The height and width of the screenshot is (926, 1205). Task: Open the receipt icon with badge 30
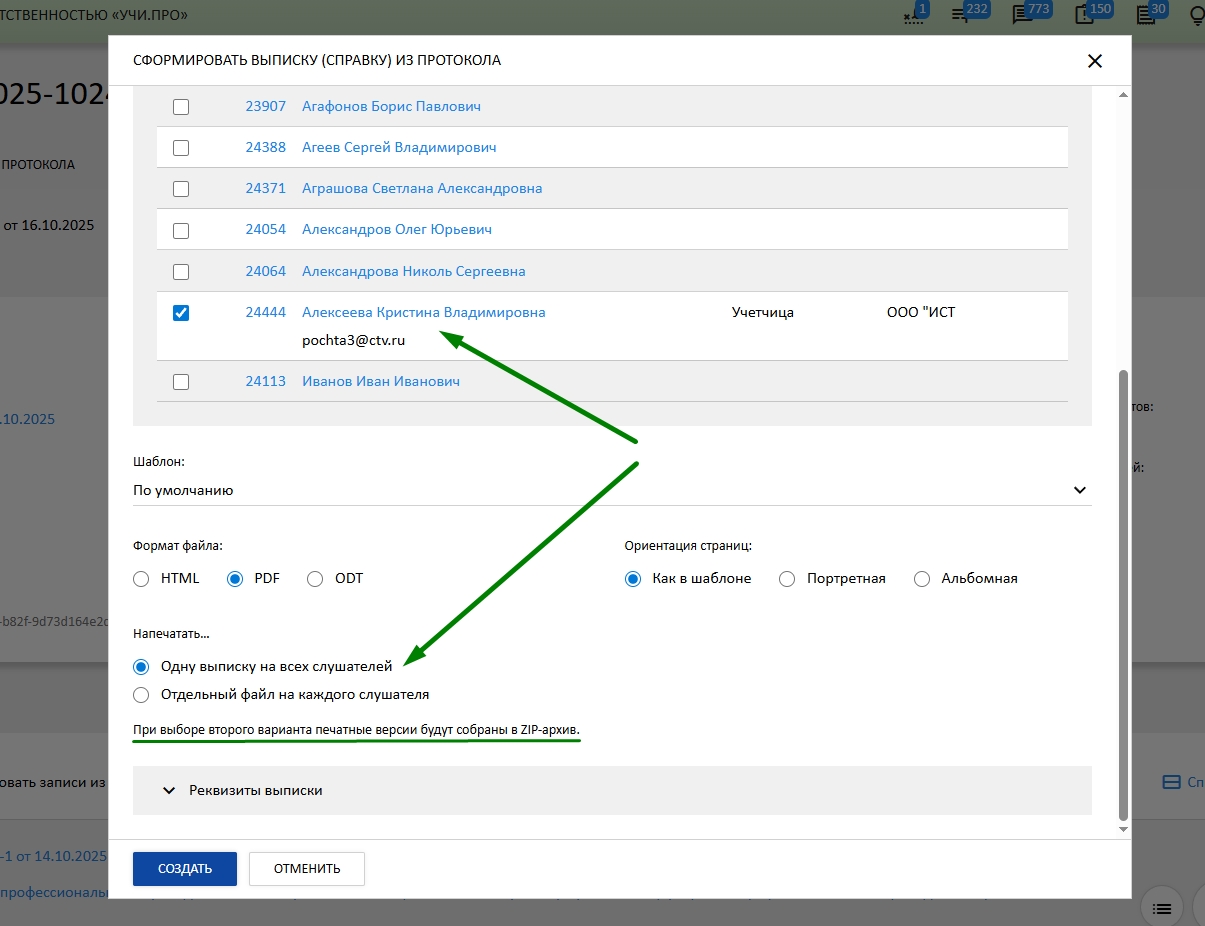coord(1147,14)
